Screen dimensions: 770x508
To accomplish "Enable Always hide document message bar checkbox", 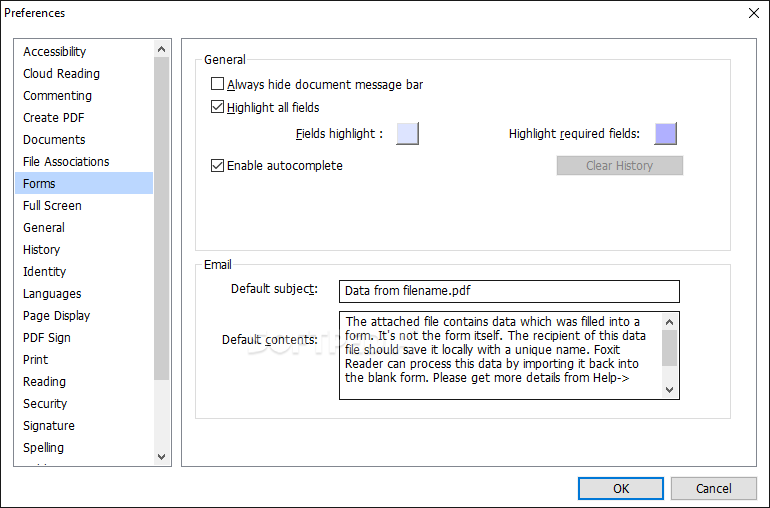I will coord(218,84).
